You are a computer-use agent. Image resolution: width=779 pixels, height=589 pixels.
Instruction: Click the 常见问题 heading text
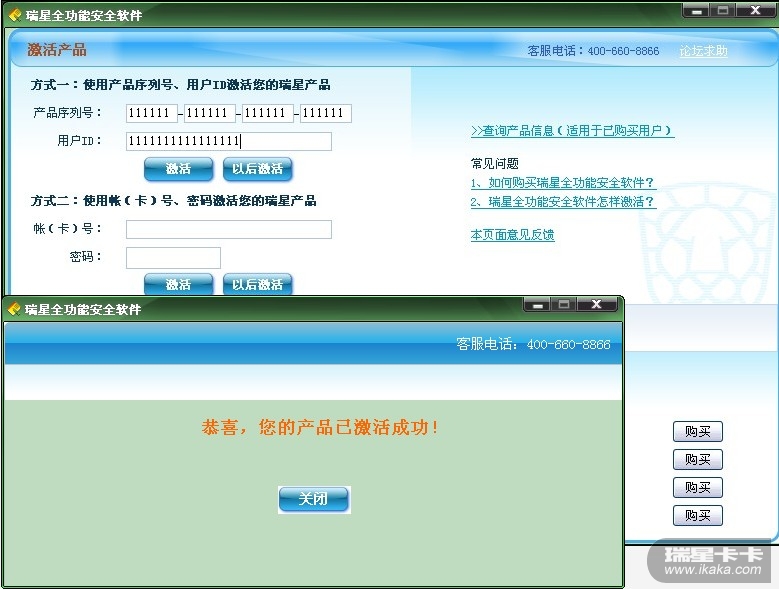tap(494, 163)
